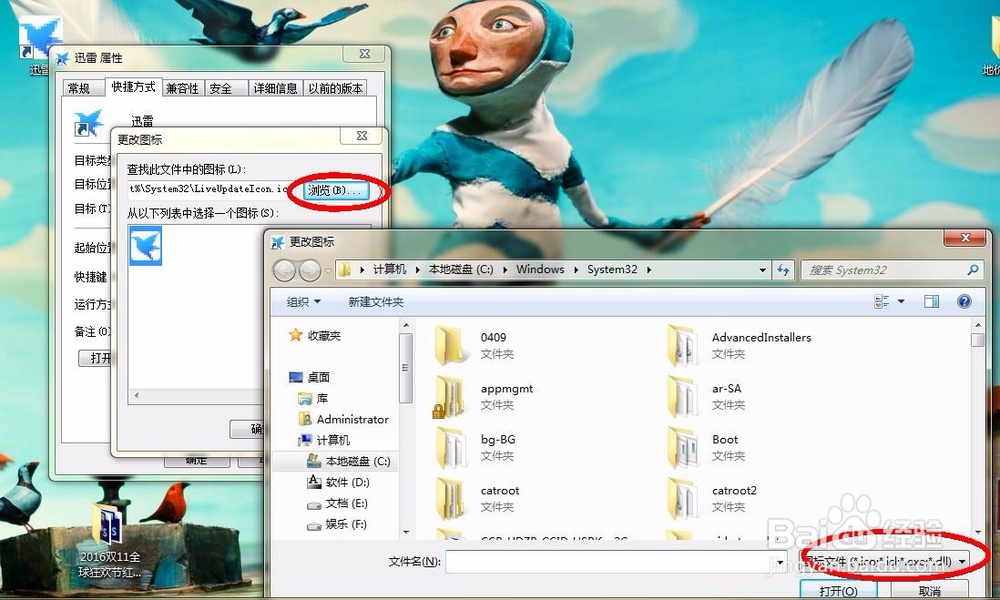Viewport: 1000px width, 600px height.
Task: Click the change view icon in the dialog toolbar
Action: (x=880, y=300)
